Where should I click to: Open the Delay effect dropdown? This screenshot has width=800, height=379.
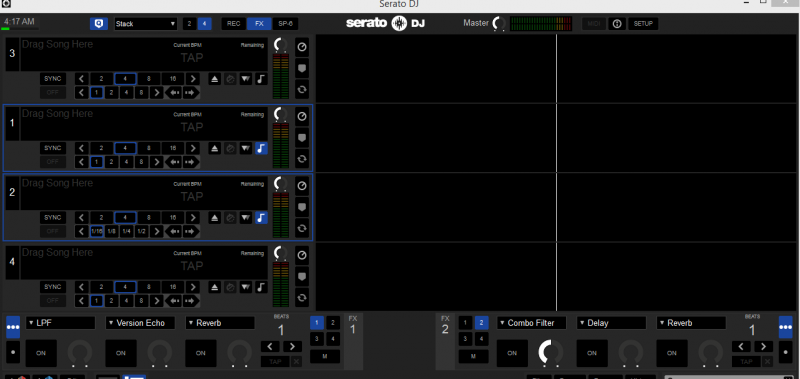click(x=611, y=323)
